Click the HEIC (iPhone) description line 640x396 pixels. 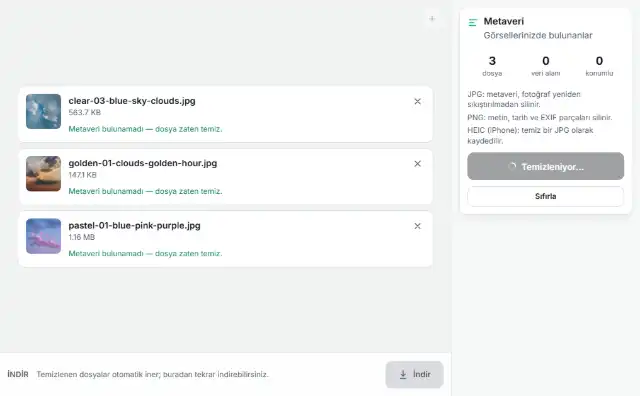coord(530,136)
